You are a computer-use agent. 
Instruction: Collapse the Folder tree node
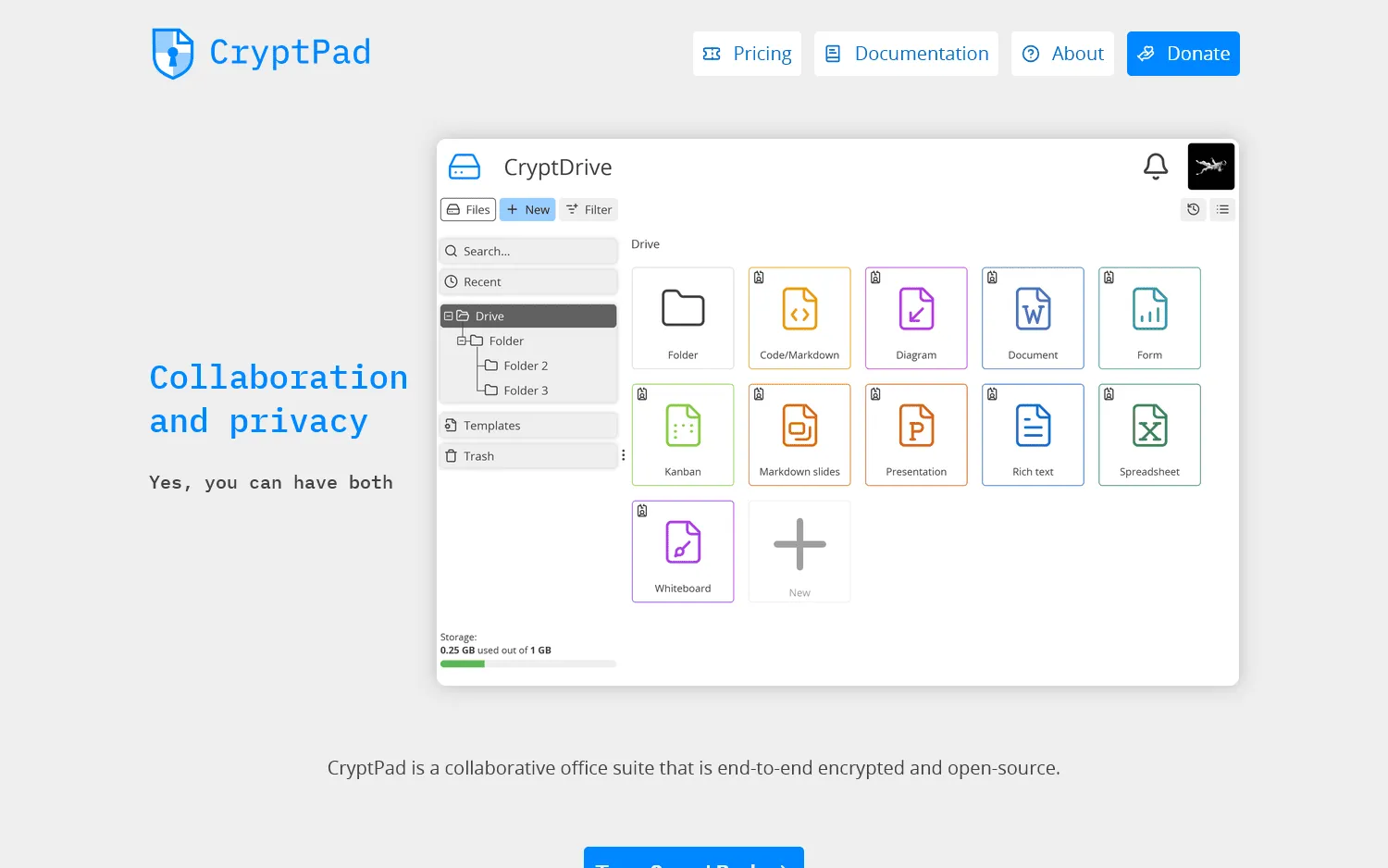(x=462, y=341)
